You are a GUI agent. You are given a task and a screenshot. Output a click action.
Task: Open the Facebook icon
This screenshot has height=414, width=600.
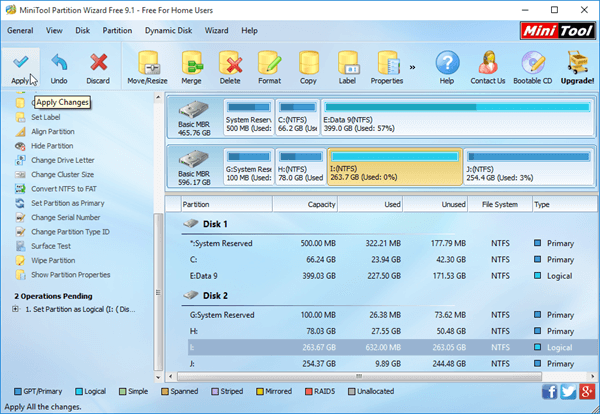[549, 392]
